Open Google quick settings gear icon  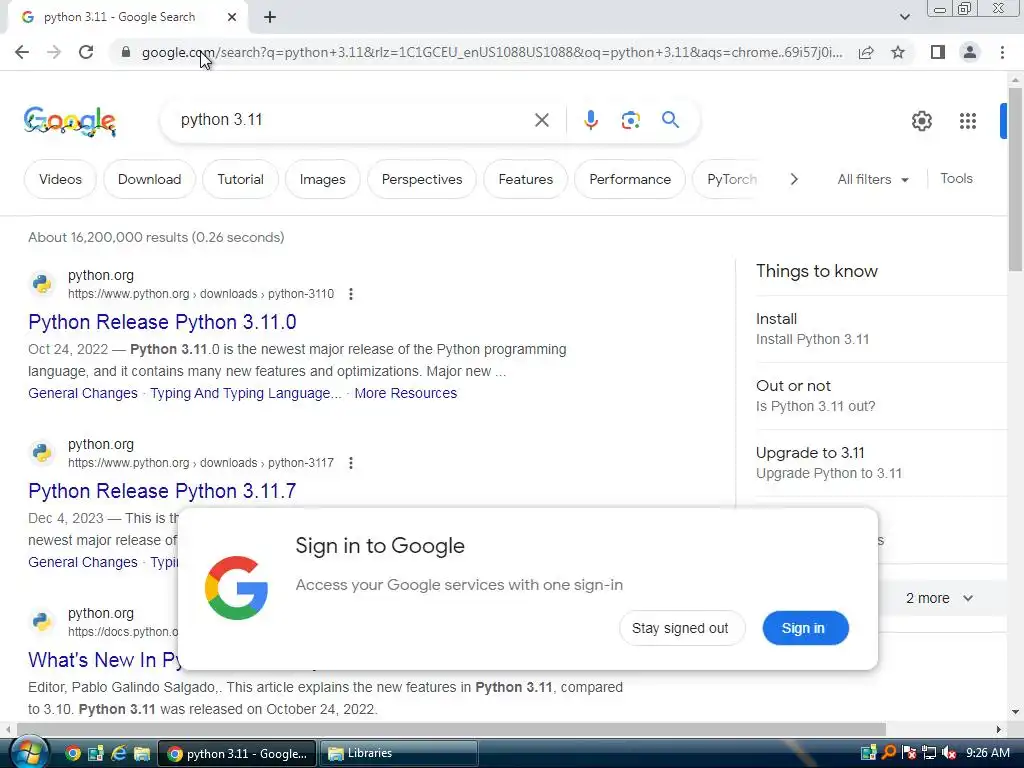921,121
